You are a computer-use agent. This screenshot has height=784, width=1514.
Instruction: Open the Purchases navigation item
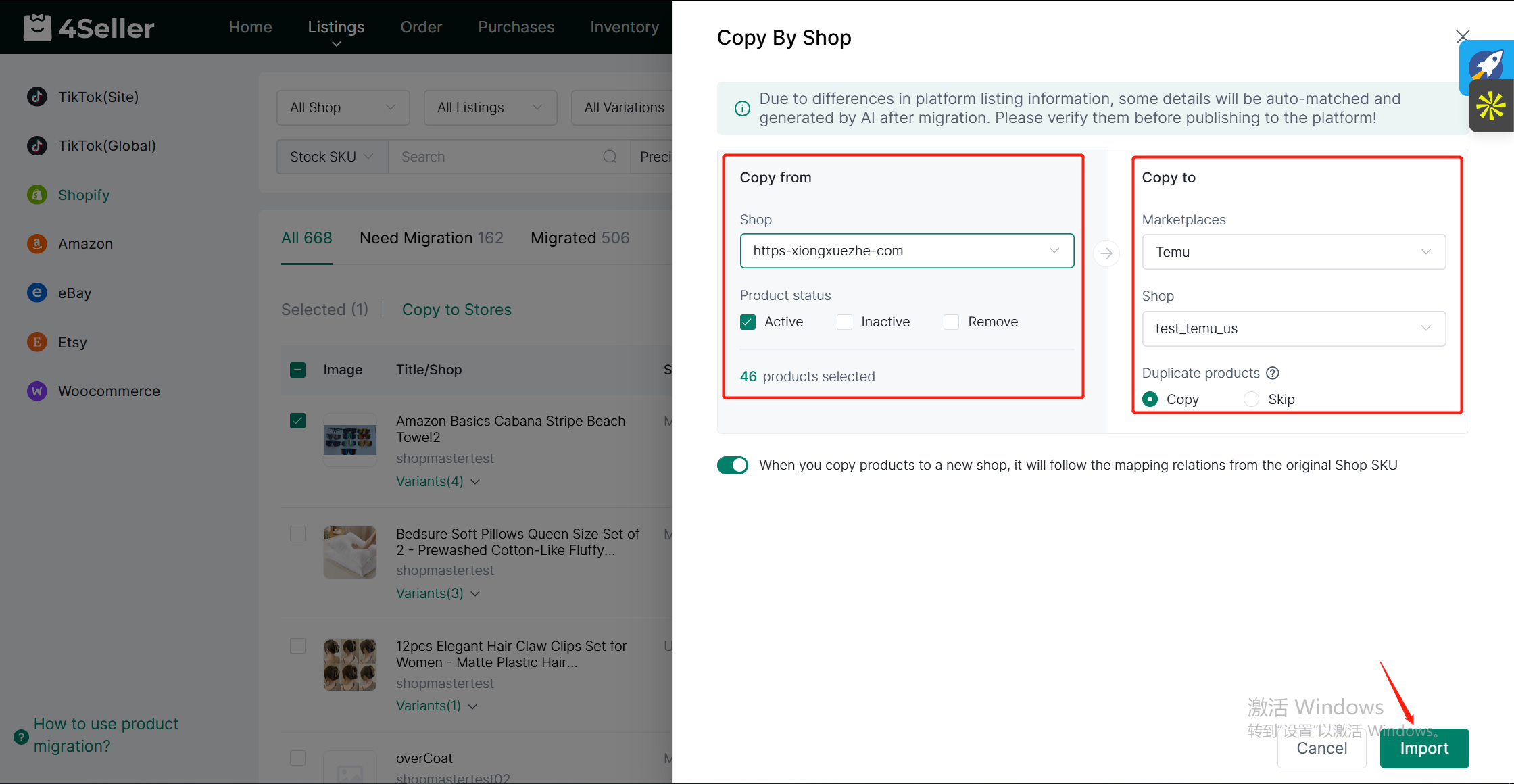516,27
